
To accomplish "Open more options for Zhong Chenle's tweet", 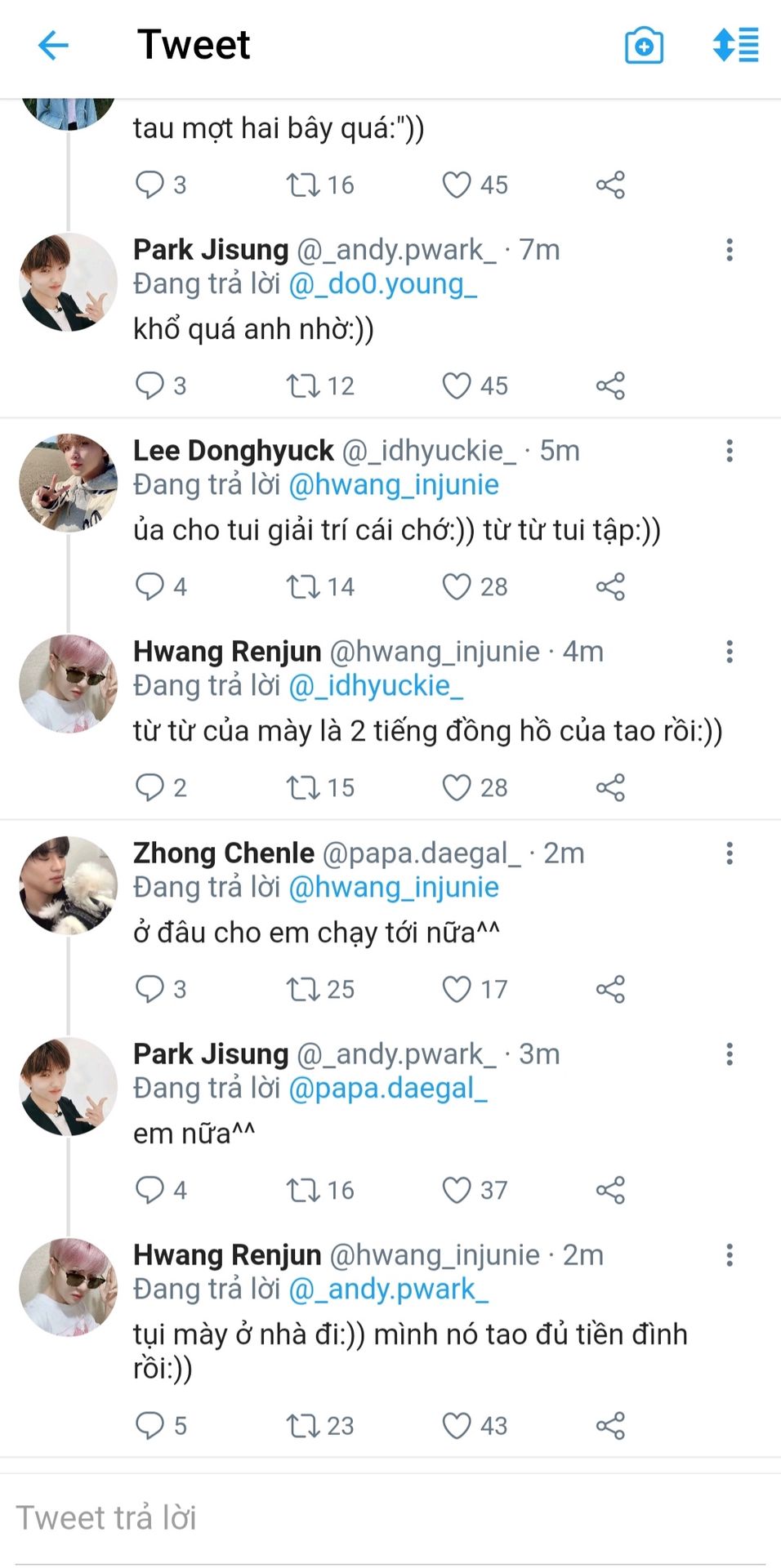I will 730,853.
